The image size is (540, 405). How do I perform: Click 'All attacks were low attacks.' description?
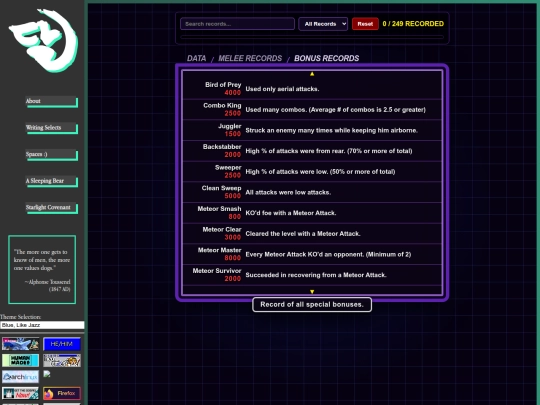[x=288, y=192]
